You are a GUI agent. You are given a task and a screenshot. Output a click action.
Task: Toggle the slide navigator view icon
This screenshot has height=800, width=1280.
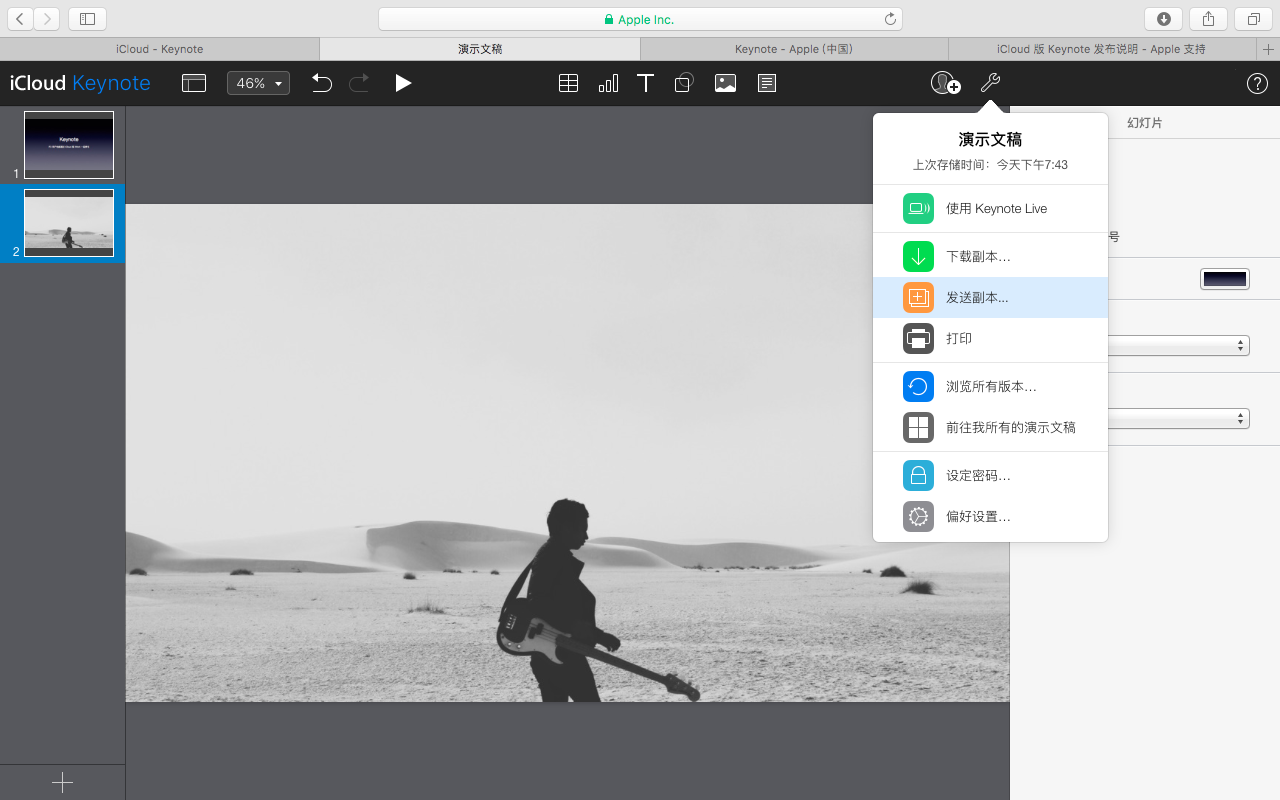click(194, 83)
